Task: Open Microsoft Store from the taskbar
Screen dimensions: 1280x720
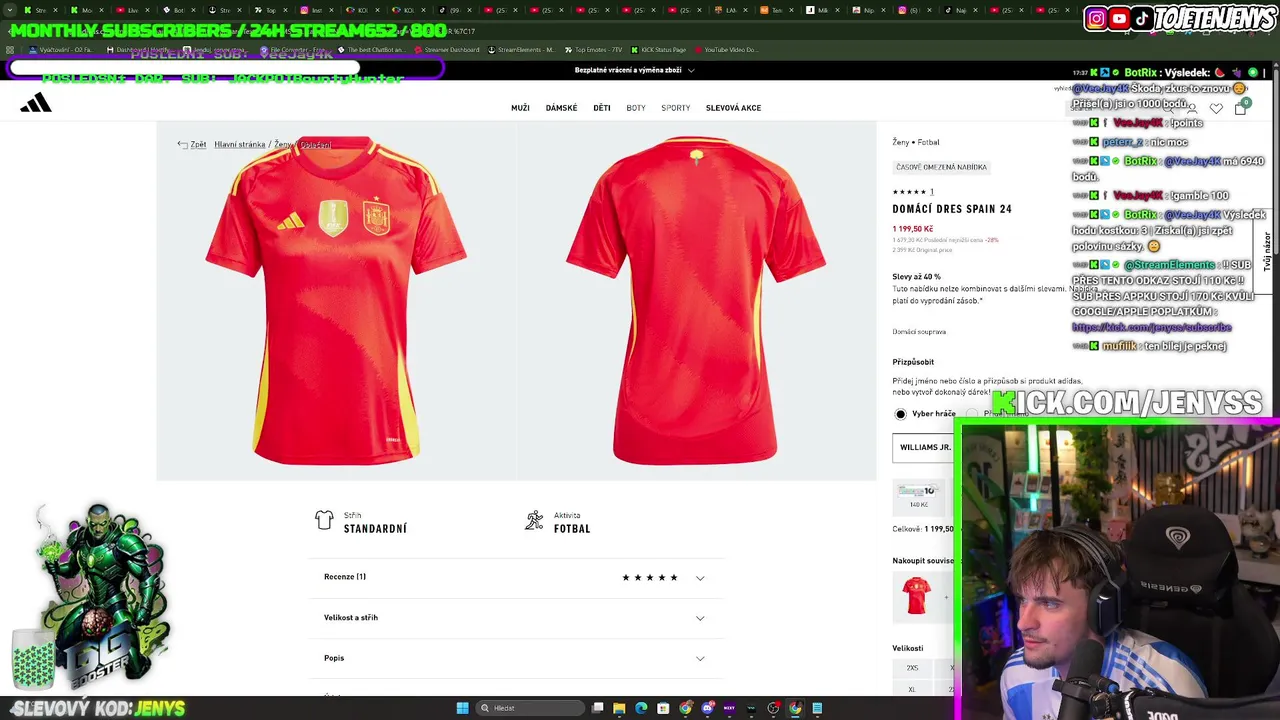Action: click(x=663, y=708)
